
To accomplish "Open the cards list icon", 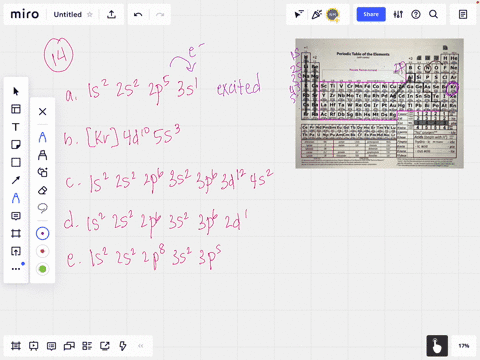I will pos(87,346).
